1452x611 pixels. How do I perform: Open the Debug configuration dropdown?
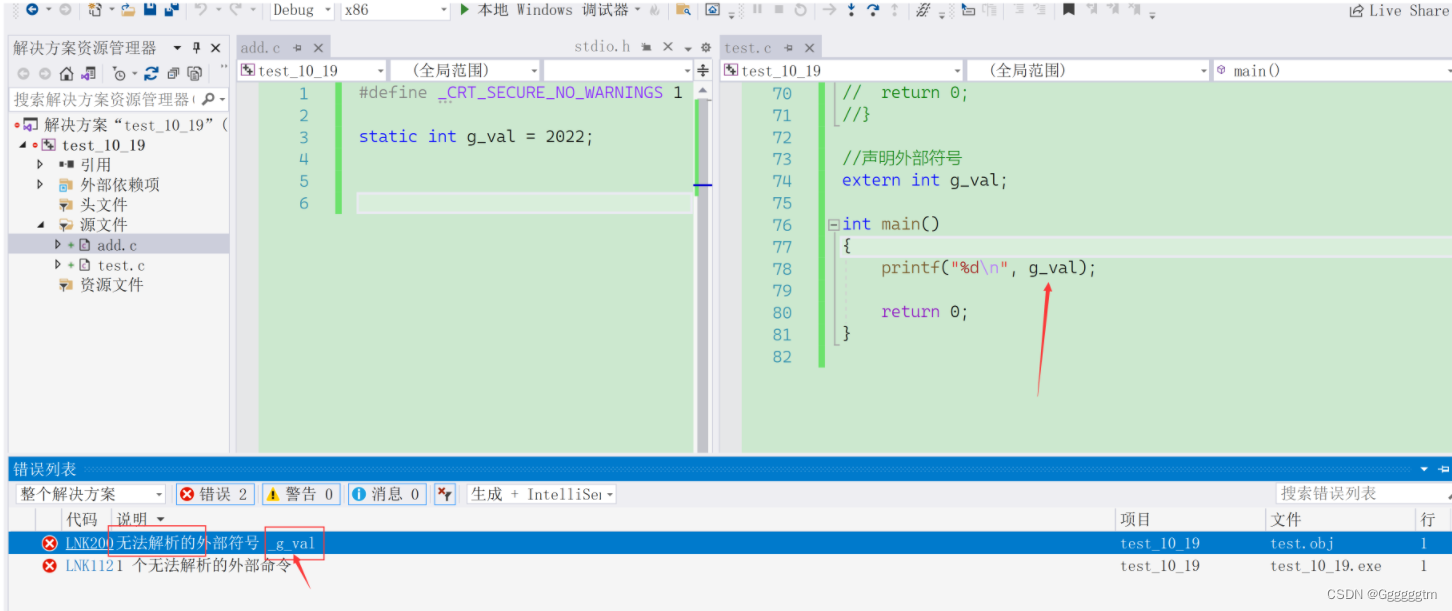click(x=302, y=10)
